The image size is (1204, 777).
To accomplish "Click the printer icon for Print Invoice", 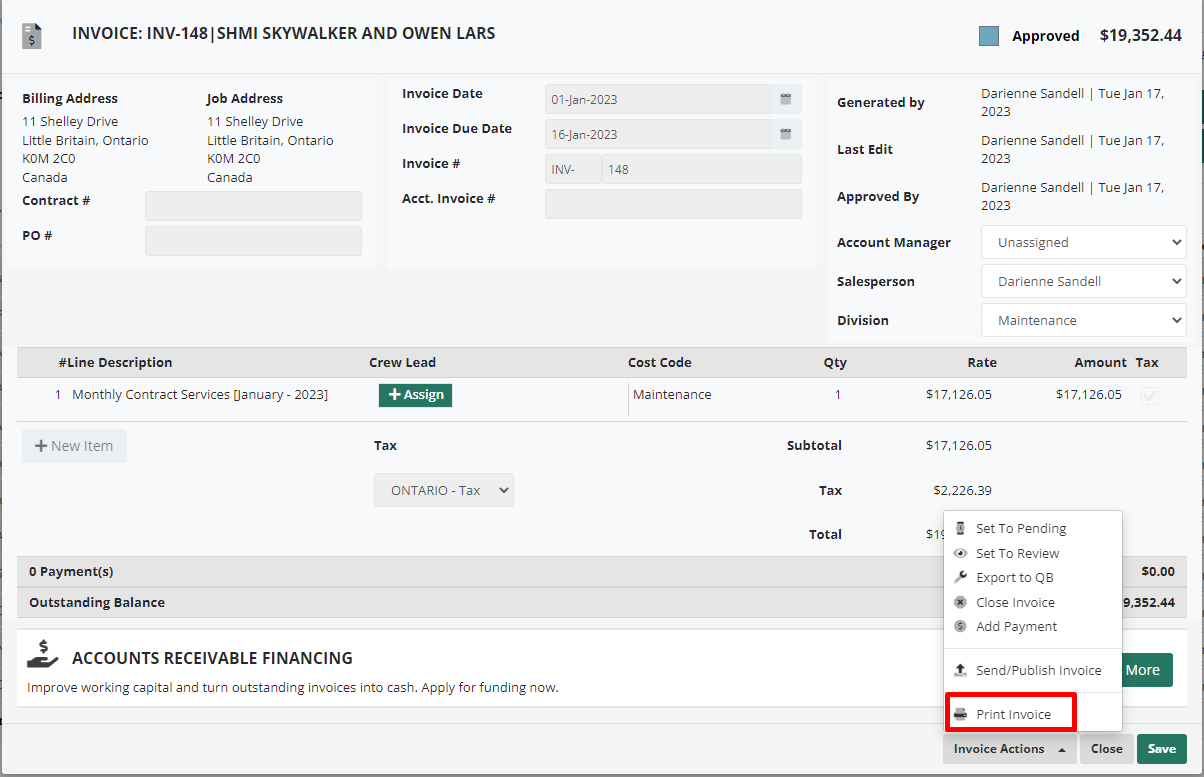I will [x=961, y=714].
